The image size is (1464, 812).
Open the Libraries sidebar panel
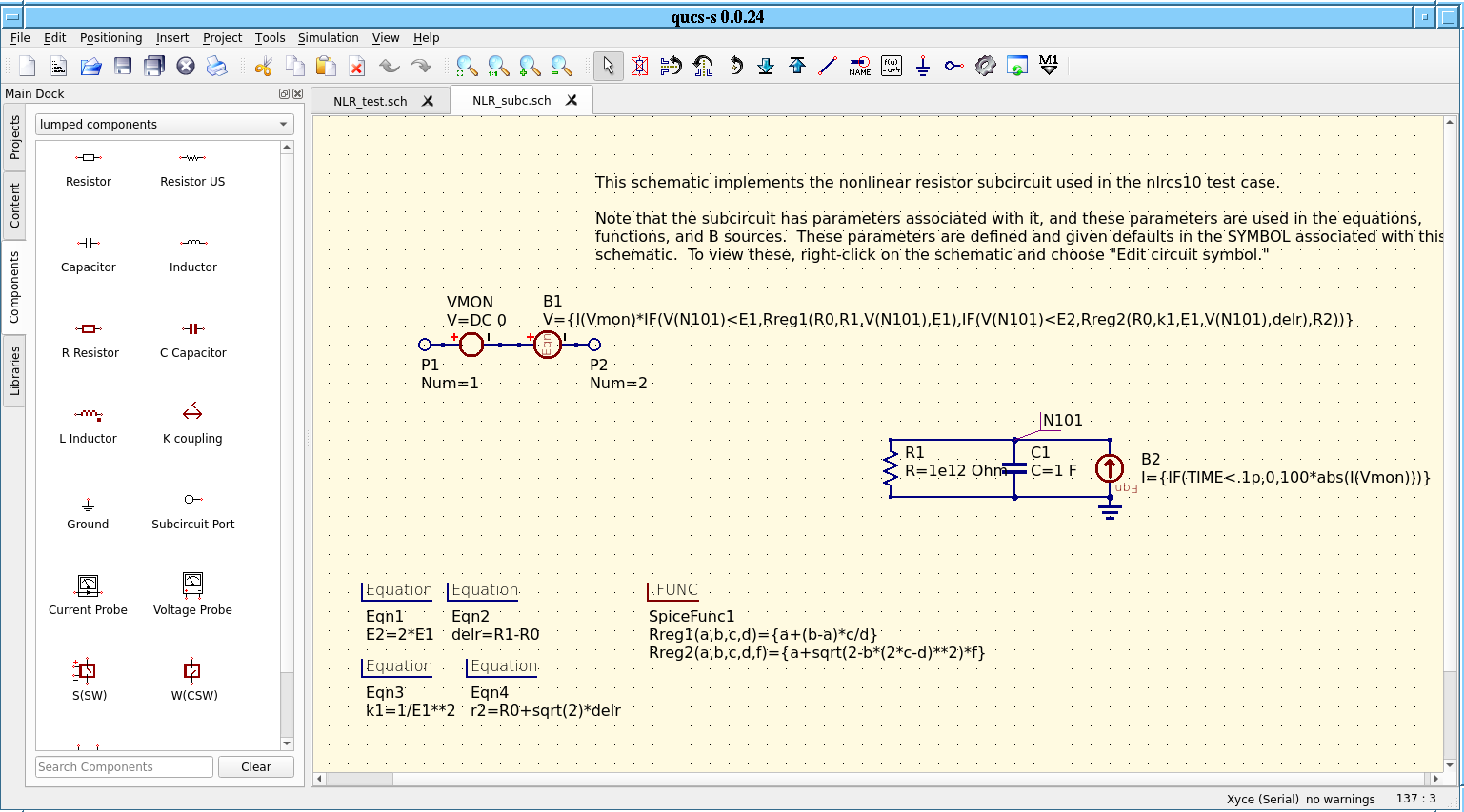click(14, 366)
